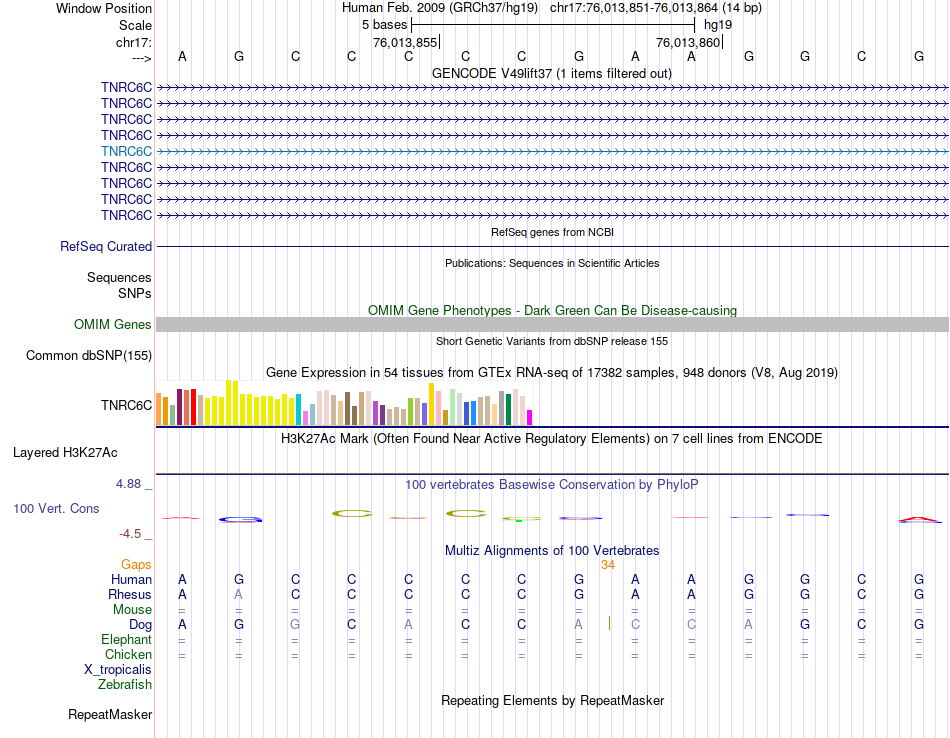Click the red A PhyloP logo at far right
The image size is (950, 738).
coord(920,519)
